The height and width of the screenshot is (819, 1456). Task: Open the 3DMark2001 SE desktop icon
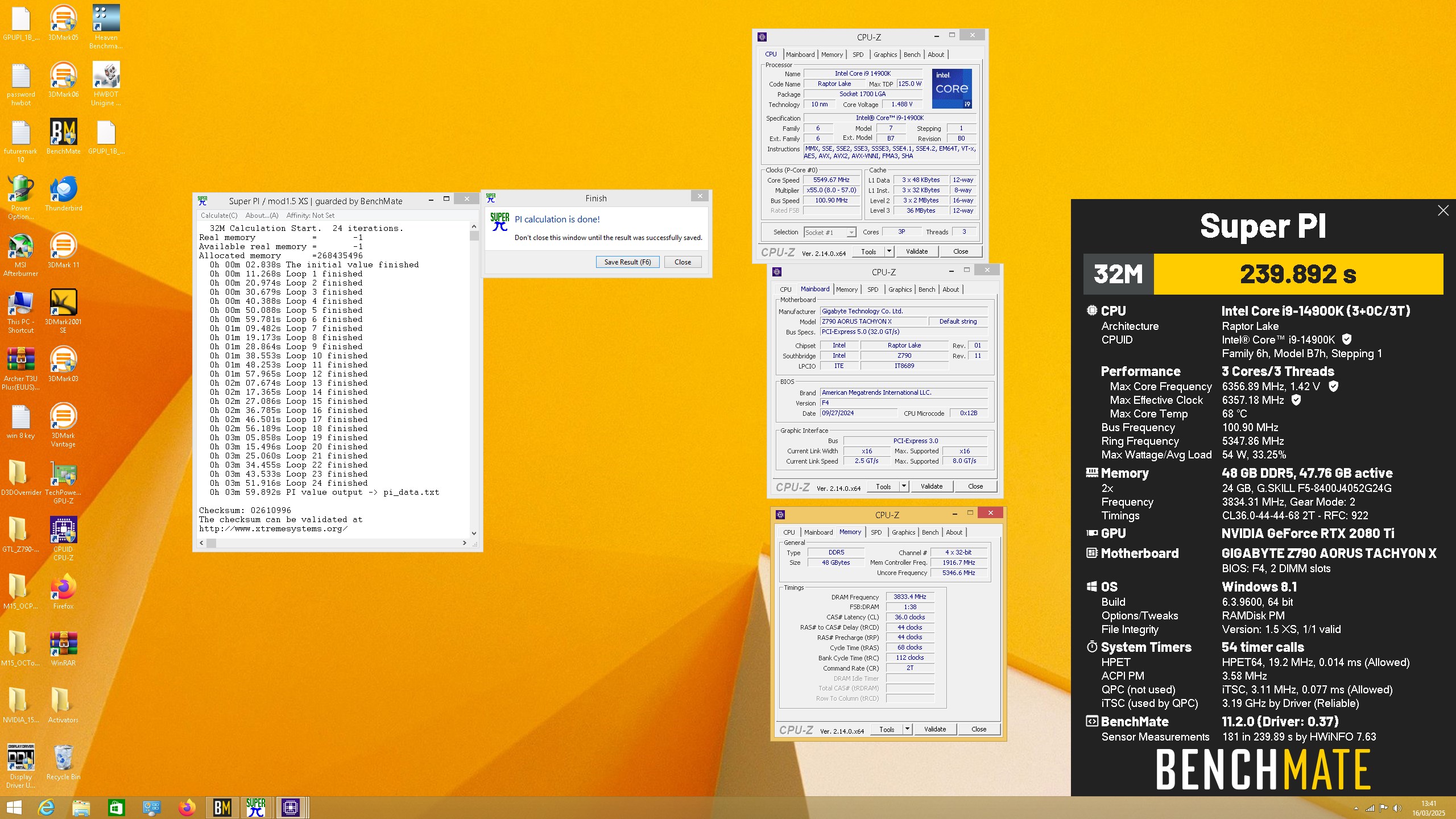coord(63,311)
